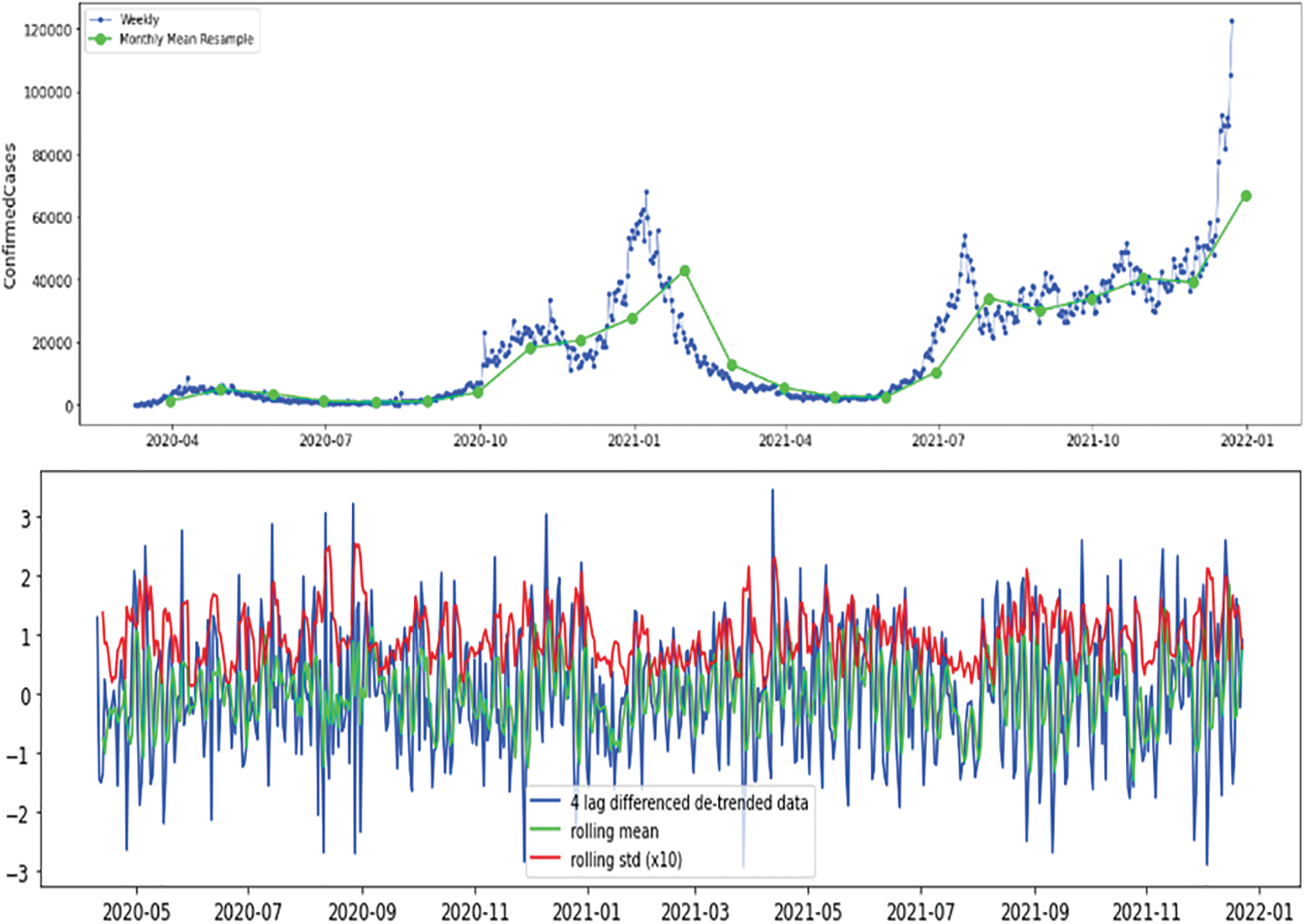Click the 2021-10 x-axis tick on top chart
Image resolution: width=1306 pixels, height=924 pixels.
(1092, 441)
